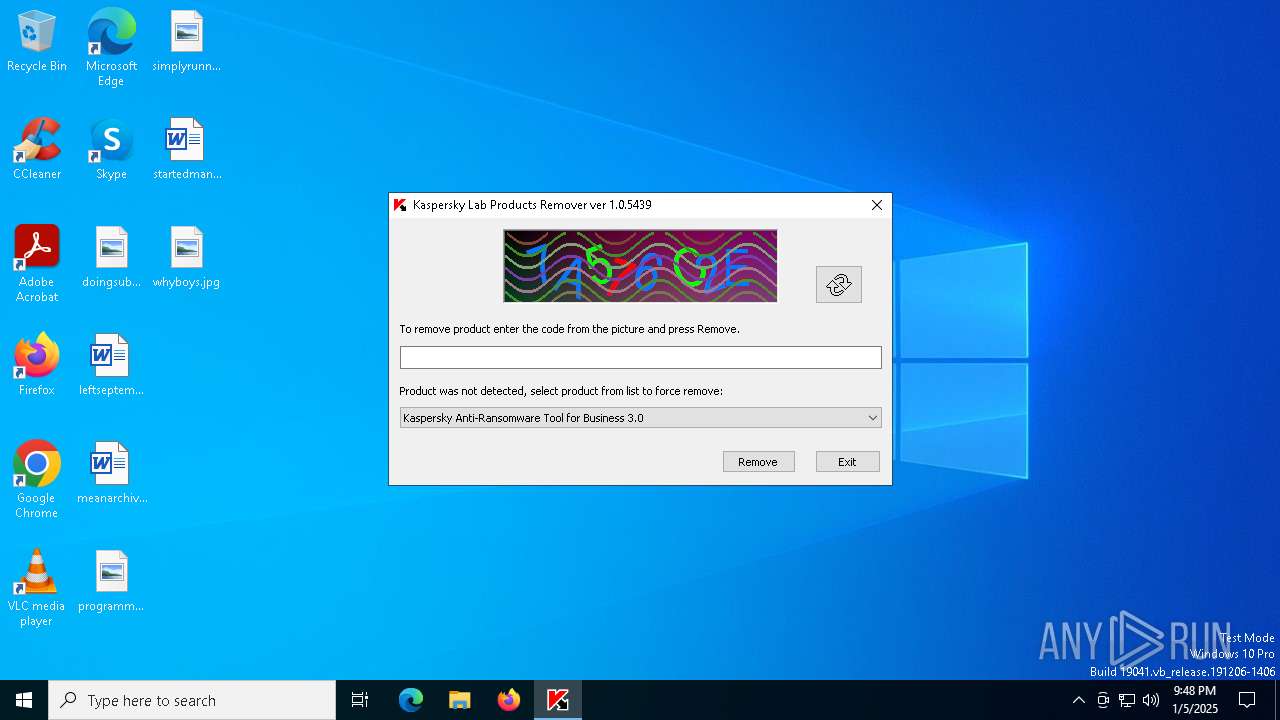Close the Kaspersky Lab Products Remover window
This screenshot has width=1280, height=720.
click(876, 205)
